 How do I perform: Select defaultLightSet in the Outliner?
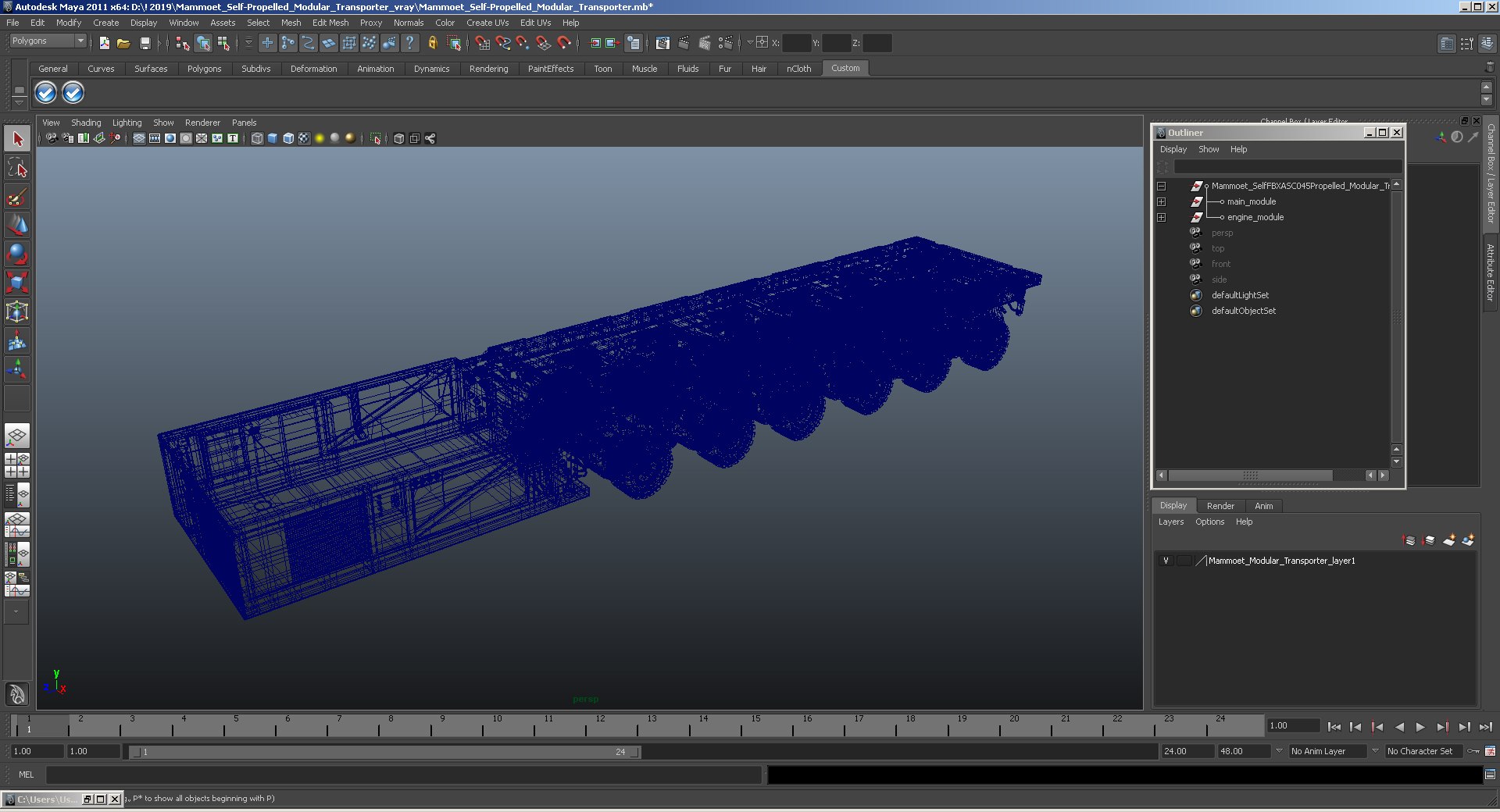coord(1240,296)
